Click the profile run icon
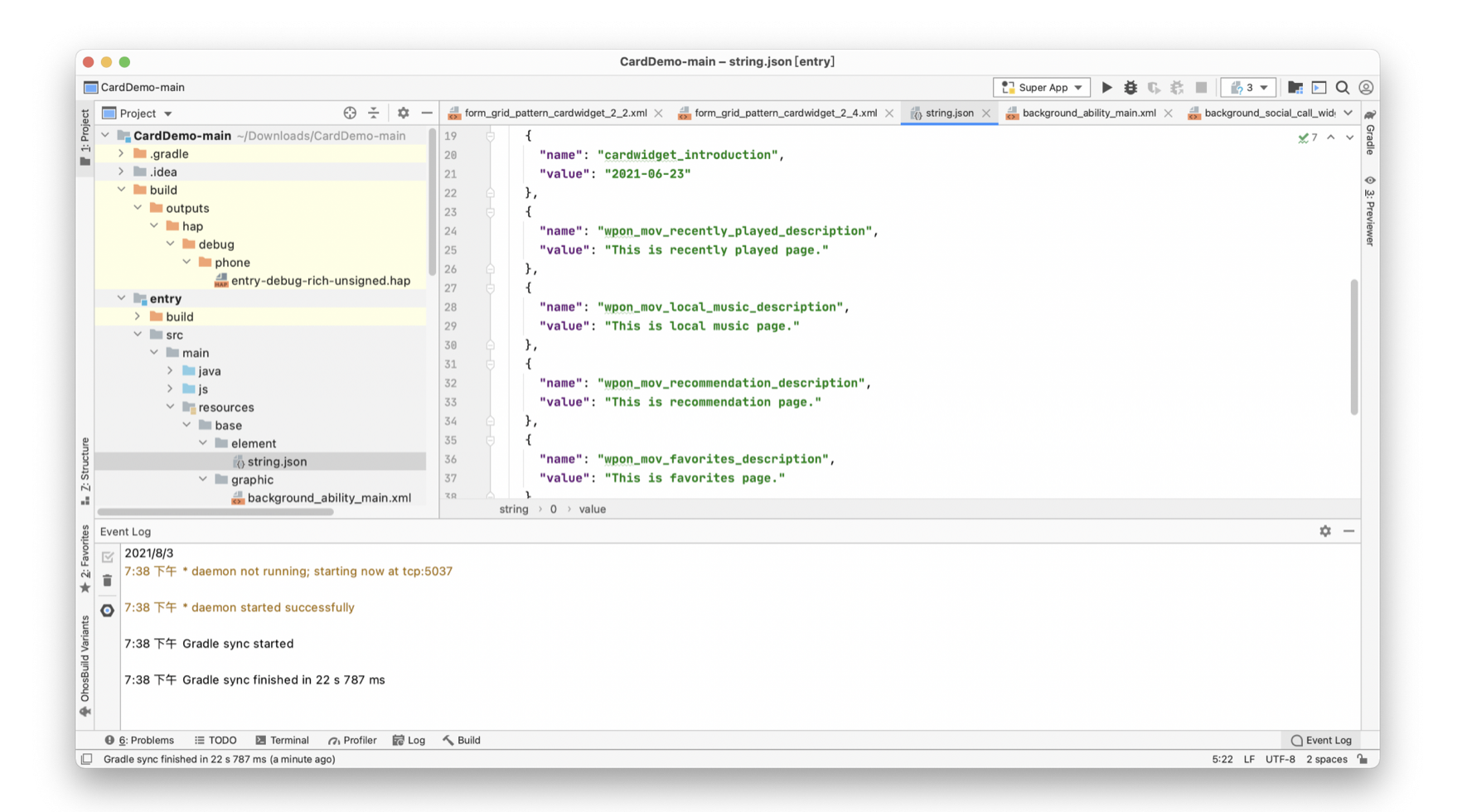Screen dimensions: 1472x812 [x=1154, y=87]
